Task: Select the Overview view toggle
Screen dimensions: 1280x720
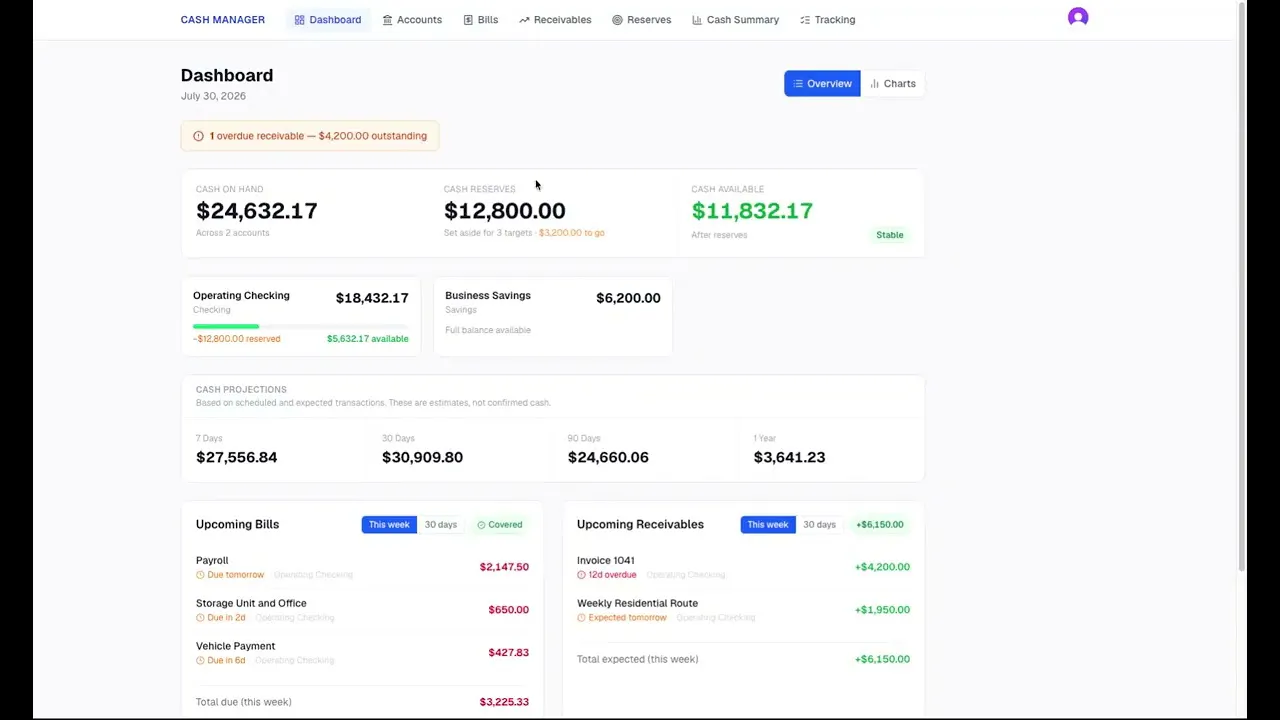Action: (x=822, y=84)
